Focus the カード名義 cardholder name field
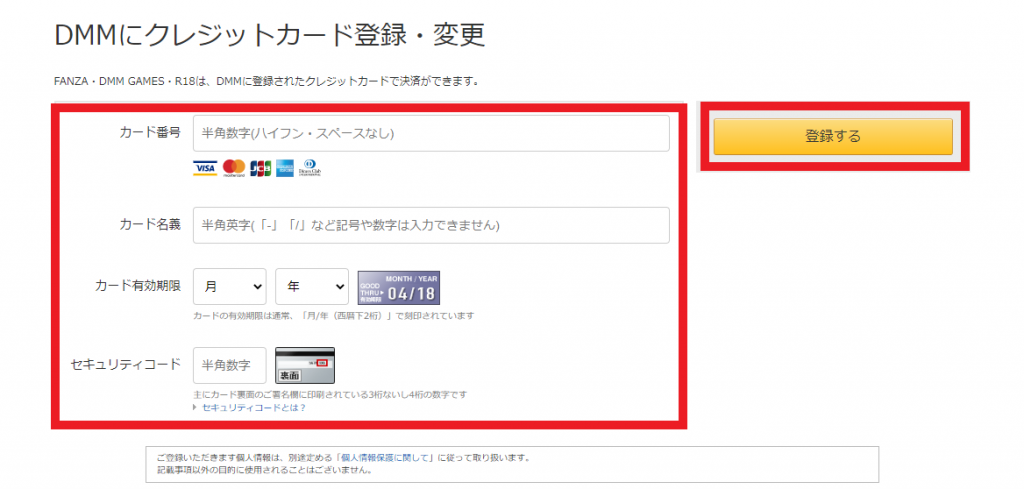Image resolution: width=1024 pixels, height=489 pixels. 431,225
